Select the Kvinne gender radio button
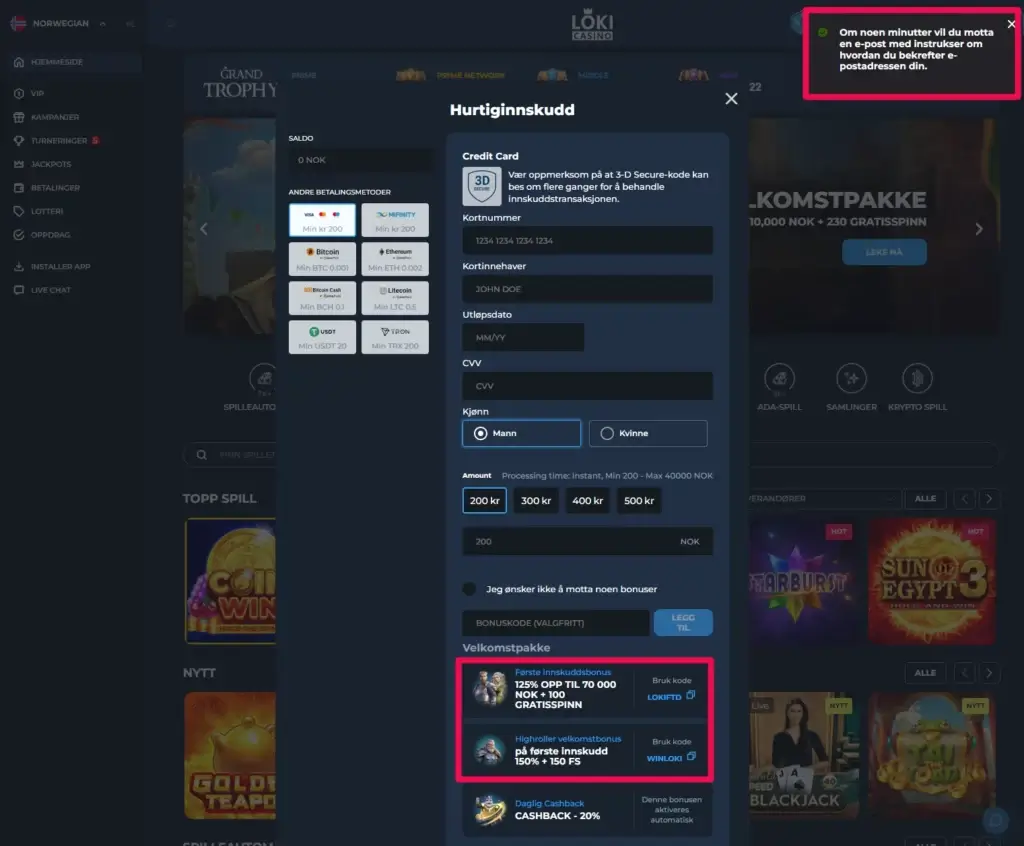 (x=607, y=433)
